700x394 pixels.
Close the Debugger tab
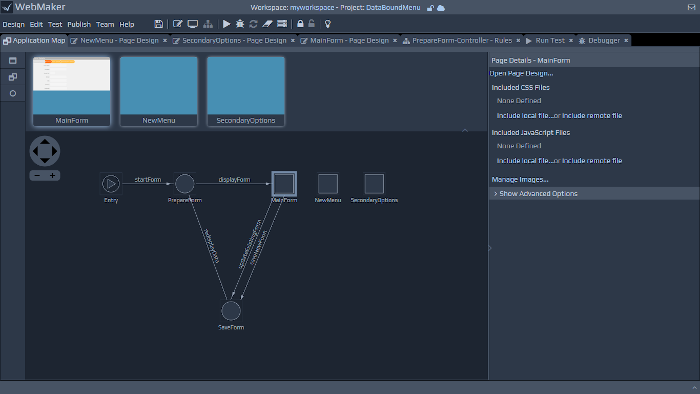pyautogui.click(x=626, y=41)
